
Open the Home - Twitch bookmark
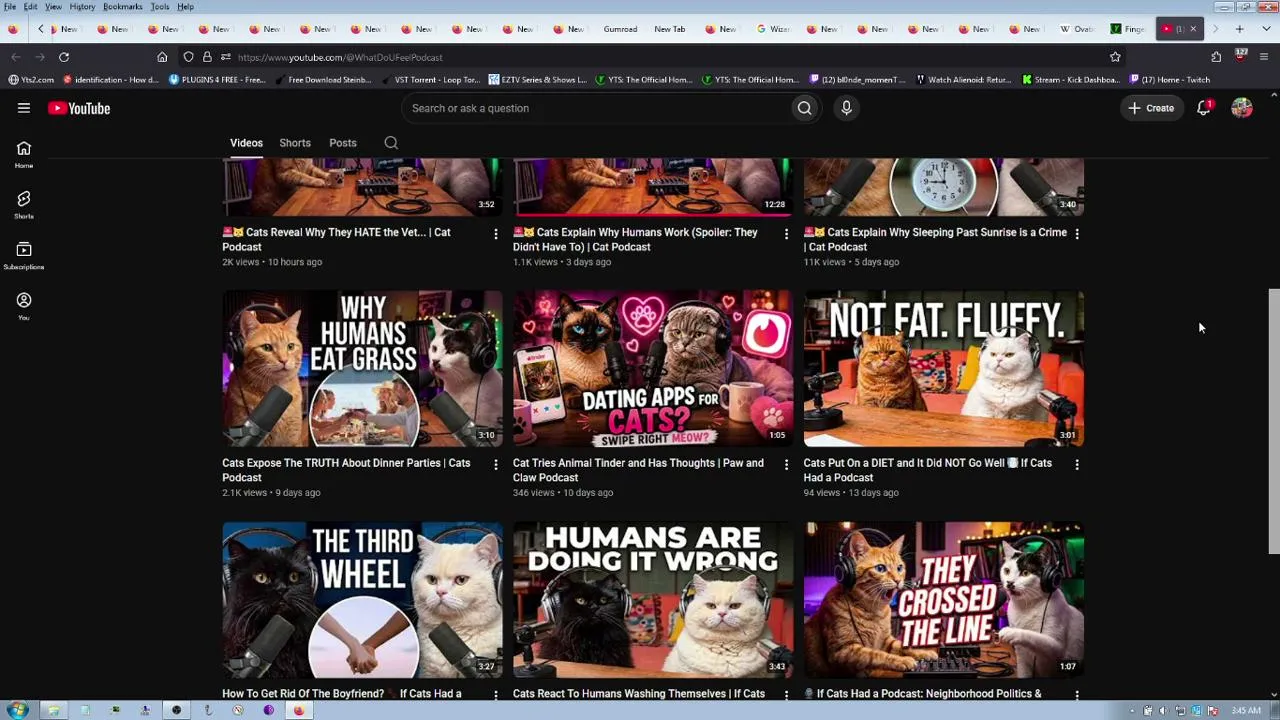tap(1169, 80)
